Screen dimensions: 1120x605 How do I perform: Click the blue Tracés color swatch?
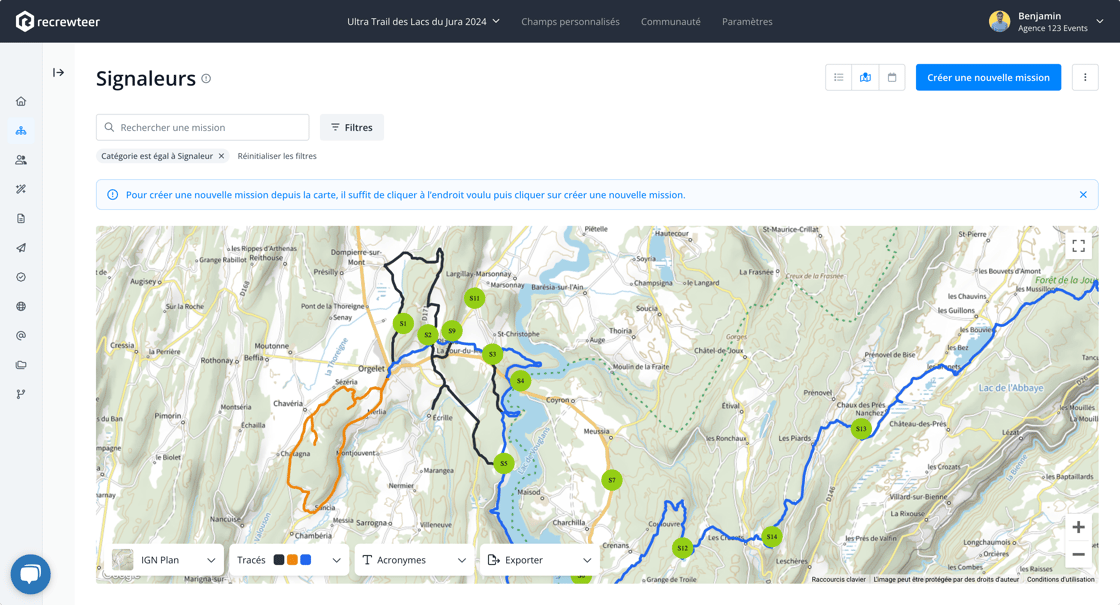[x=306, y=560]
